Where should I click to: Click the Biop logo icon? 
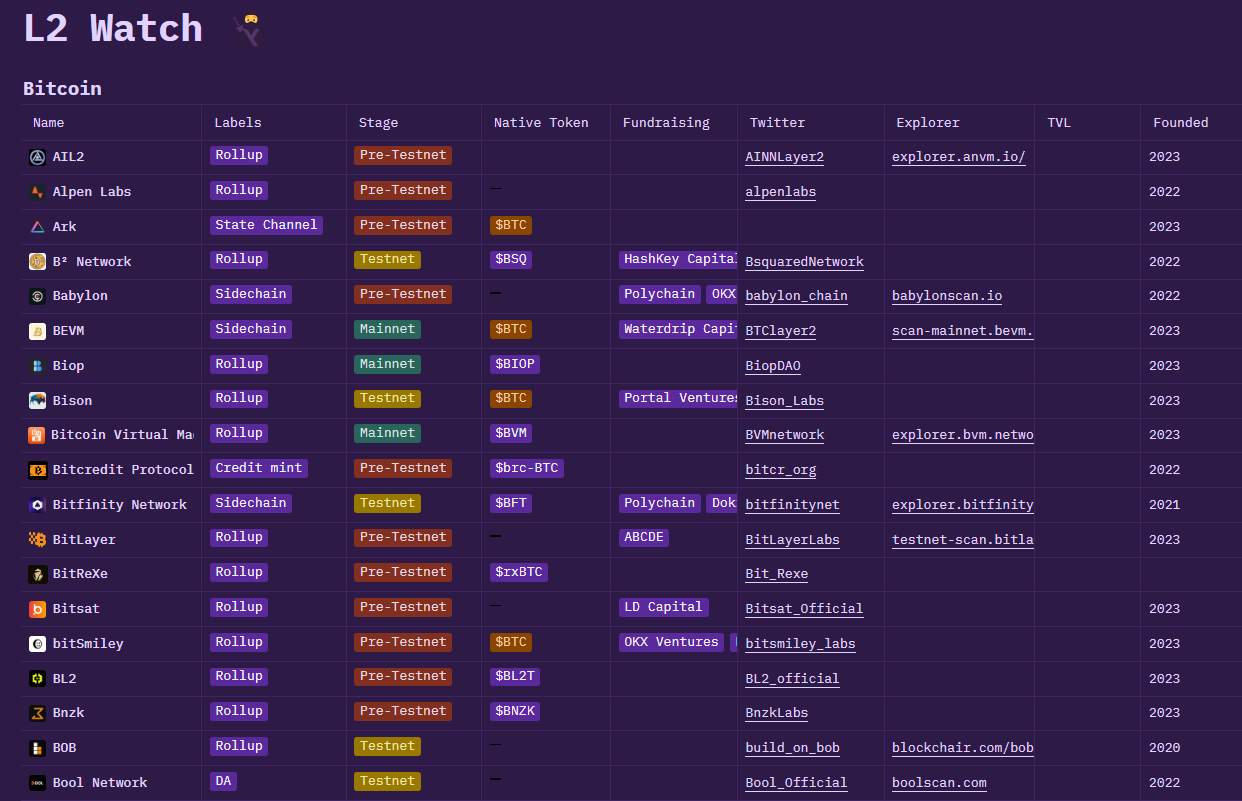(37, 366)
